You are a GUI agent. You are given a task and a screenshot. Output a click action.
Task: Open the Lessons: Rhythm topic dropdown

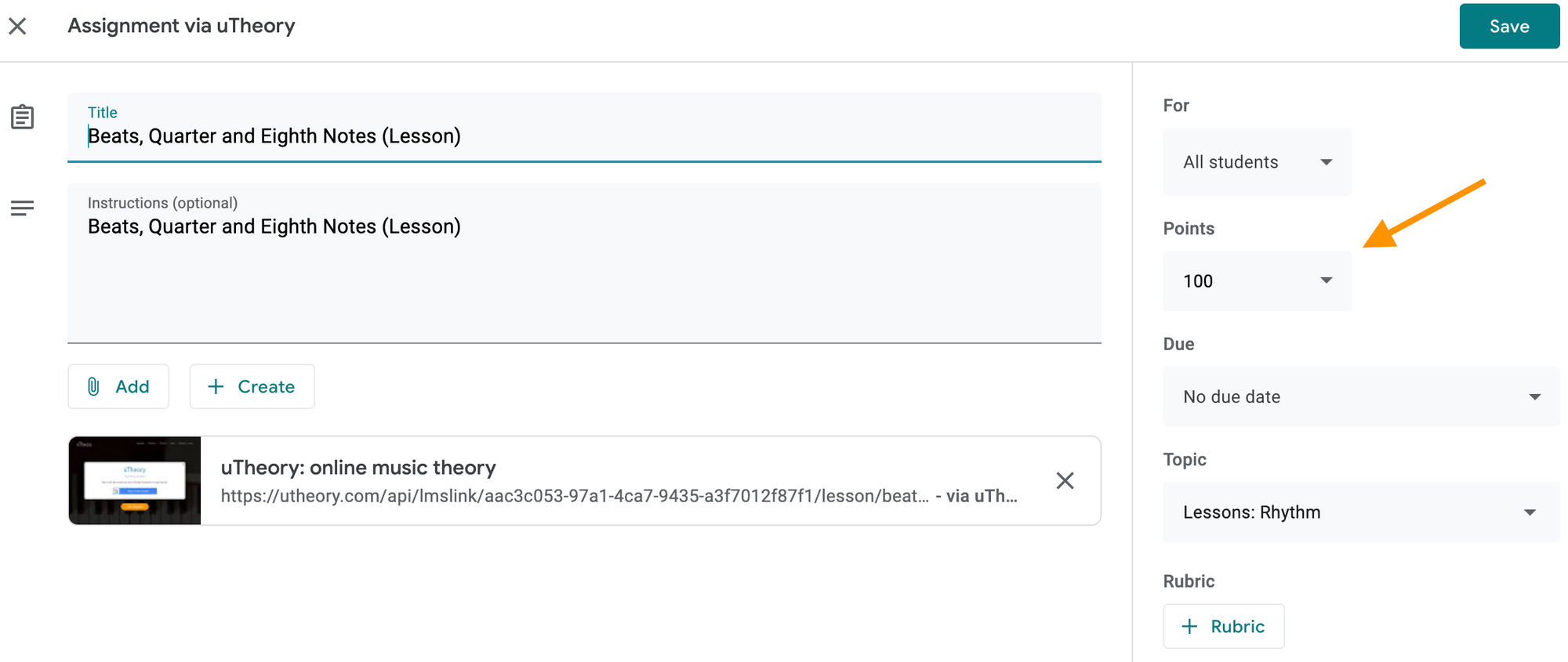[x=1361, y=512]
